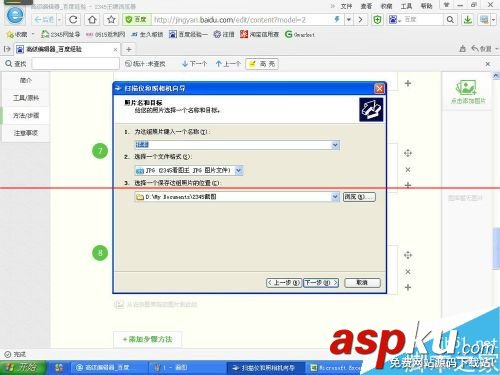Click the 工具/原料 section in sidebar
The height and width of the screenshot is (375, 500).
(x=26, y=98)
